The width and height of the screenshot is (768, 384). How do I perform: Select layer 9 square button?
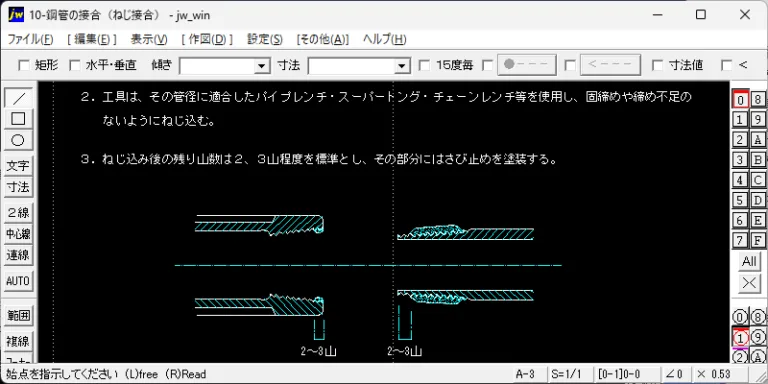[758, 120]
